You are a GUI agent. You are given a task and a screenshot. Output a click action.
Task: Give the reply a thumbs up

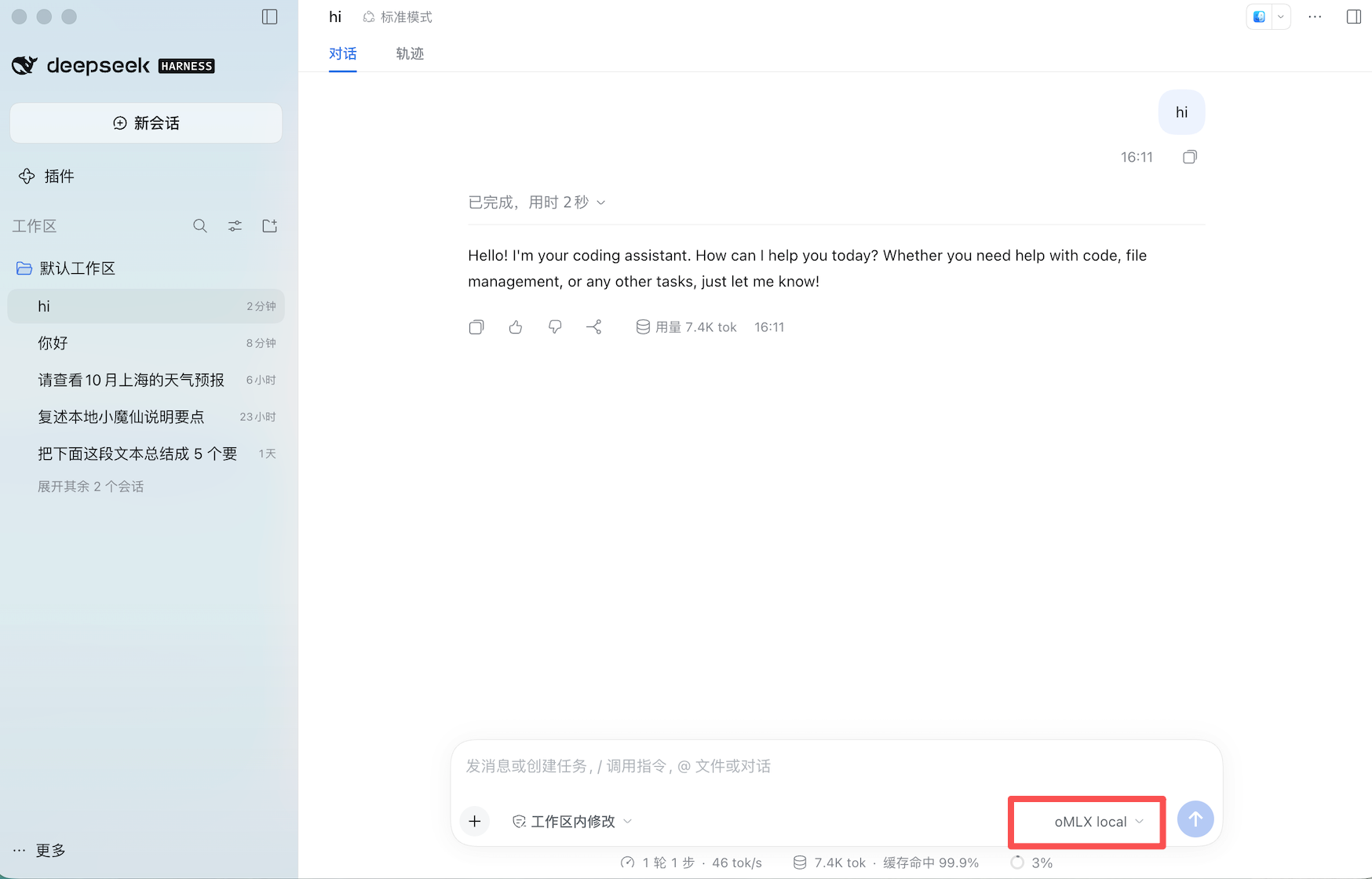point(516,327)
